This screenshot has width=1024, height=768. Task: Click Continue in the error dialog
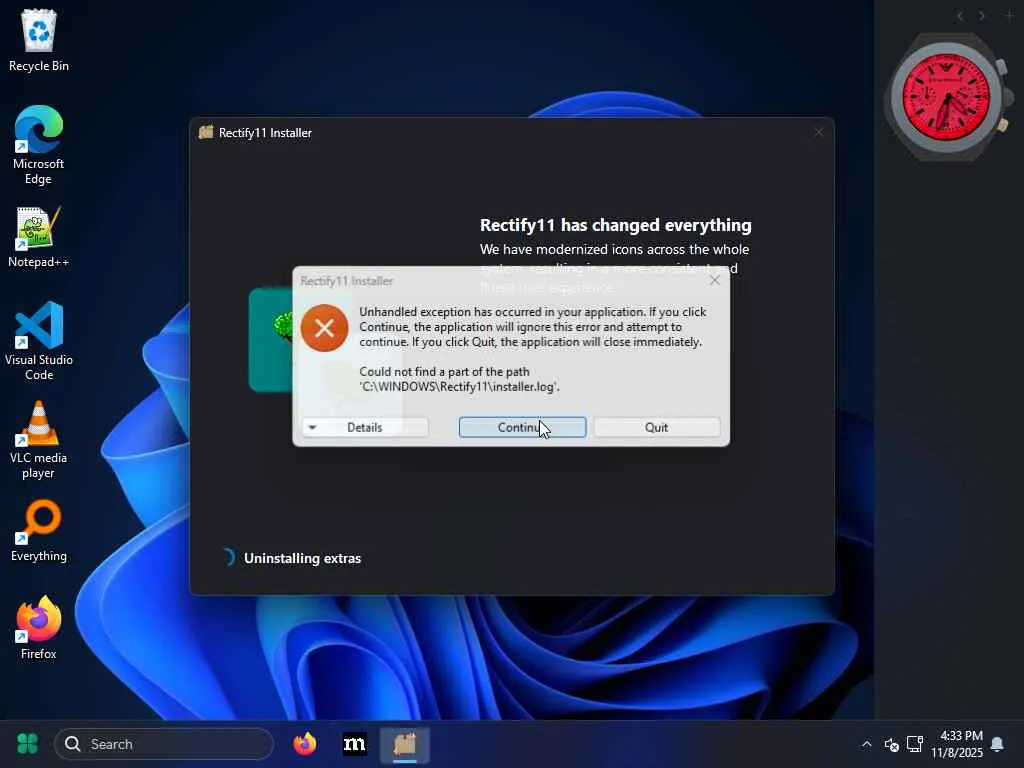click(522, 427)
